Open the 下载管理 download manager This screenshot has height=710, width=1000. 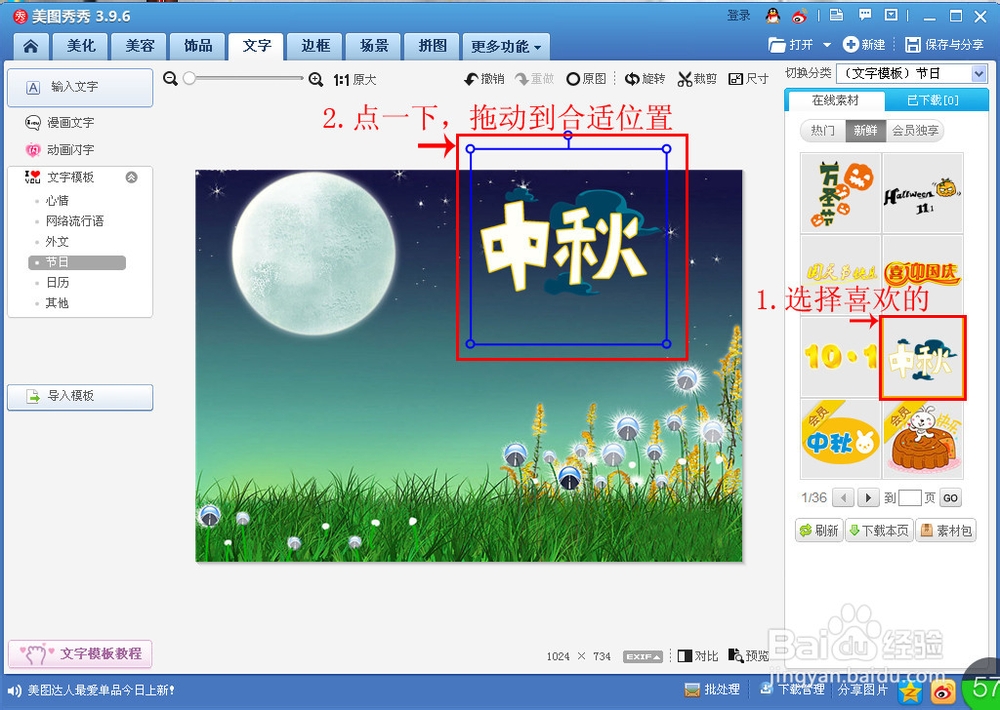pyautogui.click(x=792, y=689)
